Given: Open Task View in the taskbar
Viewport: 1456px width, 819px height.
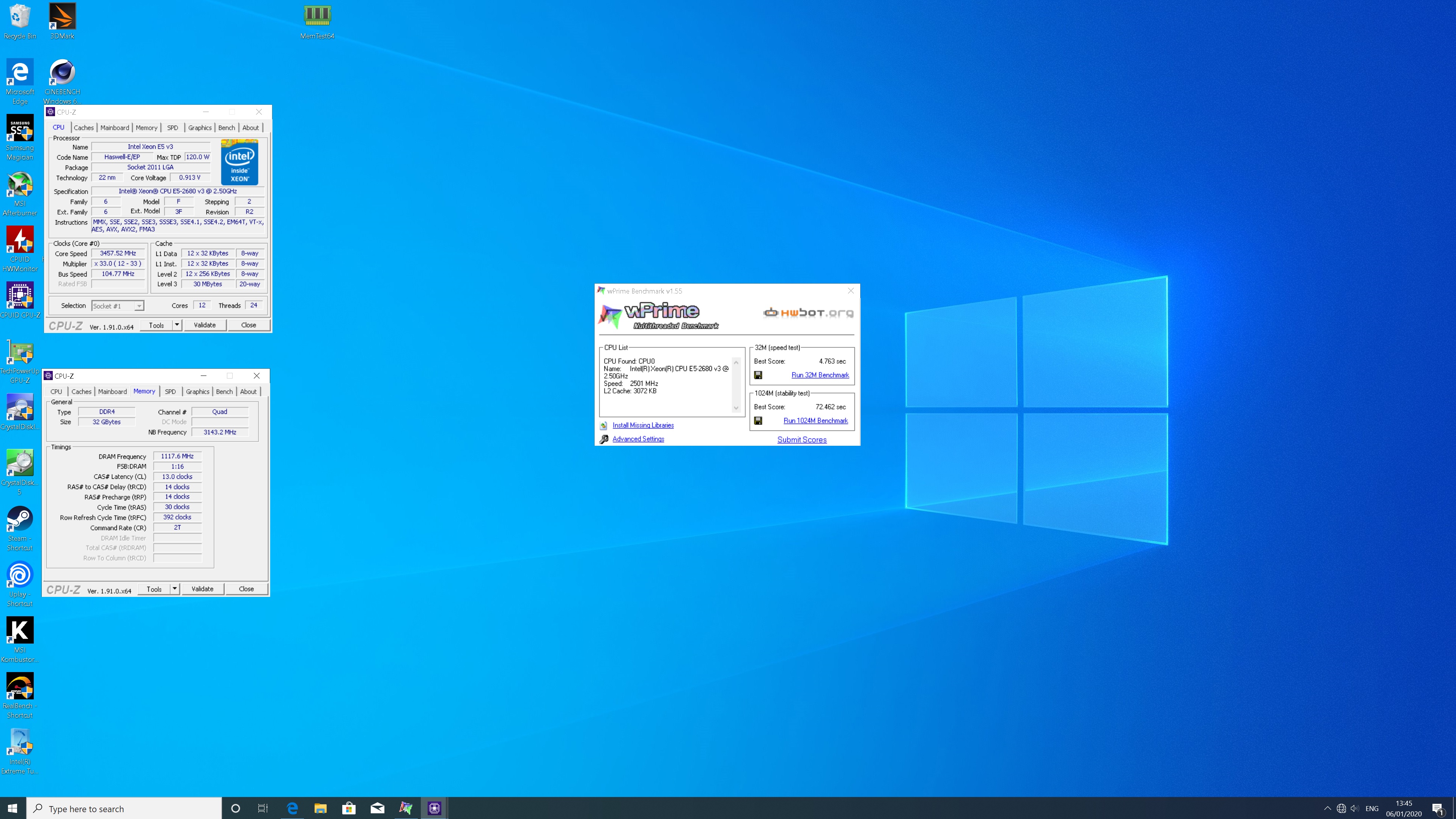Looking at the screenshot, I should click(263, 808).
